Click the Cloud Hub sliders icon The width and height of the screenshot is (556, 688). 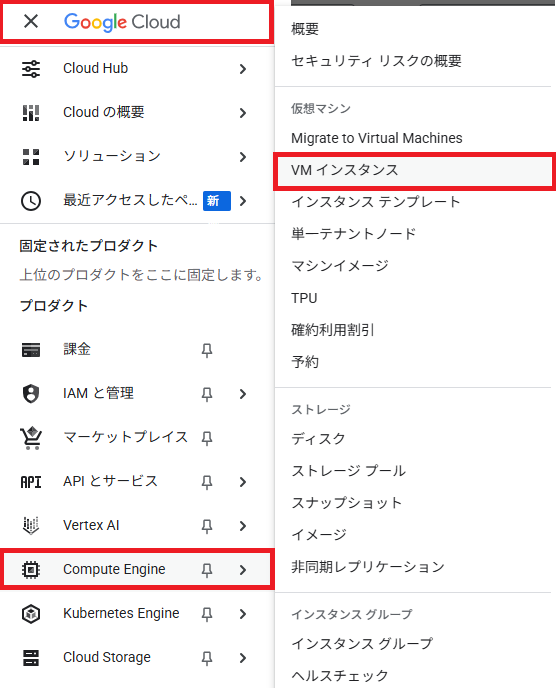click(31, 69)
